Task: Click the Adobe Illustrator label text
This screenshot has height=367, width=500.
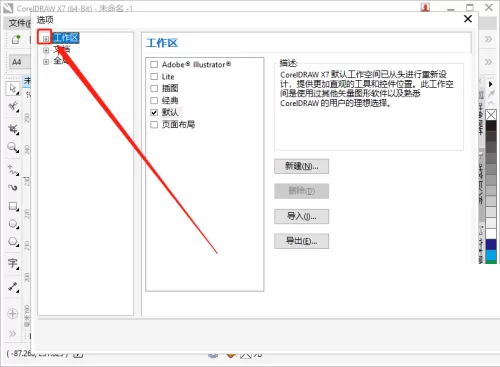Action: tap(196, 64)
